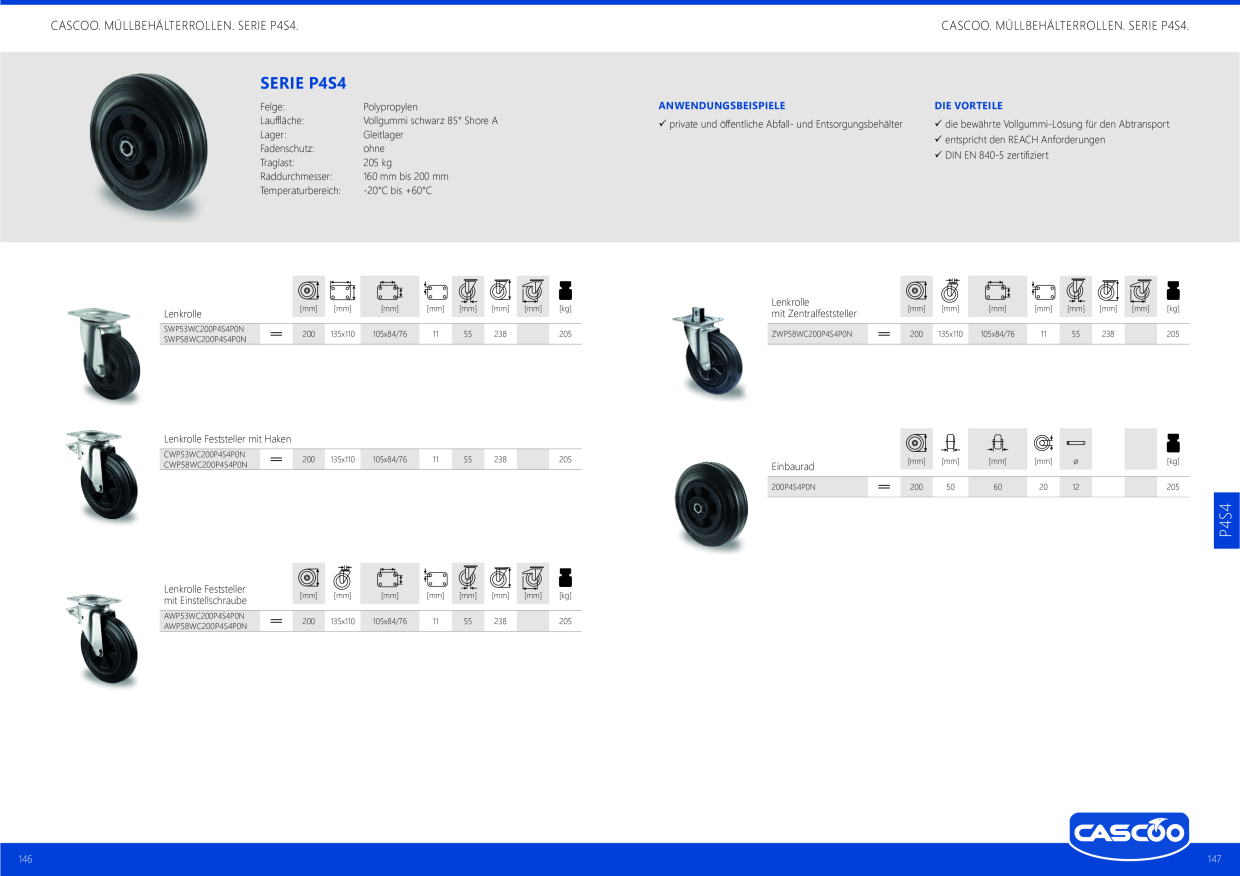Click the wheel diameter icon in the Einbaurad table header

916,443
